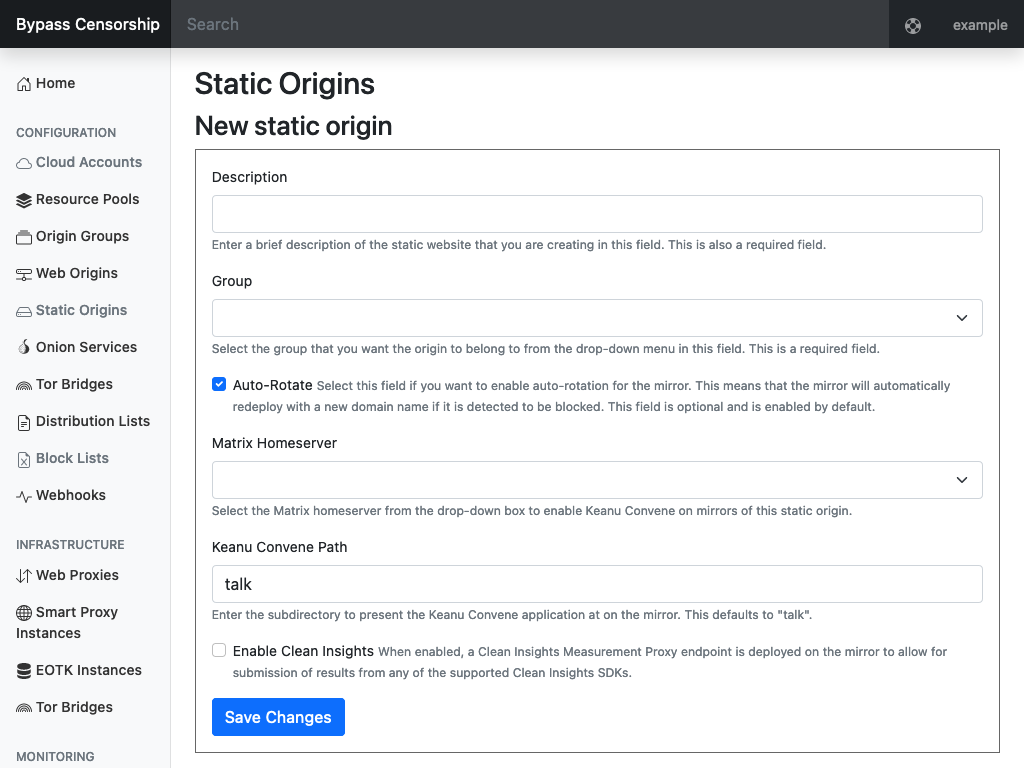Click the EOTK Instances database icon
This screenshot has height=768, width=1024.
pyautogui.click(x=24, y=671)
